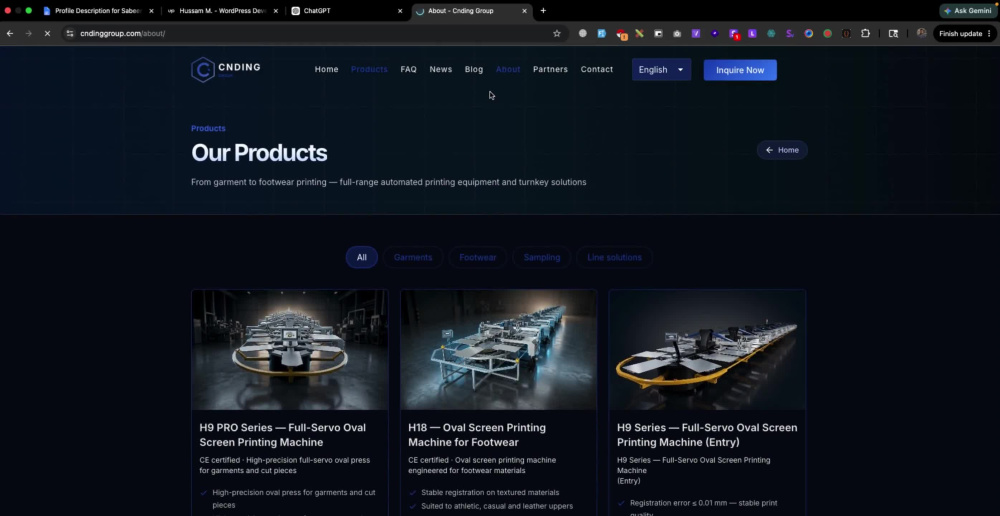Click the dark curly-braces extension icon
1000x516 pixels.
(846, 33)
